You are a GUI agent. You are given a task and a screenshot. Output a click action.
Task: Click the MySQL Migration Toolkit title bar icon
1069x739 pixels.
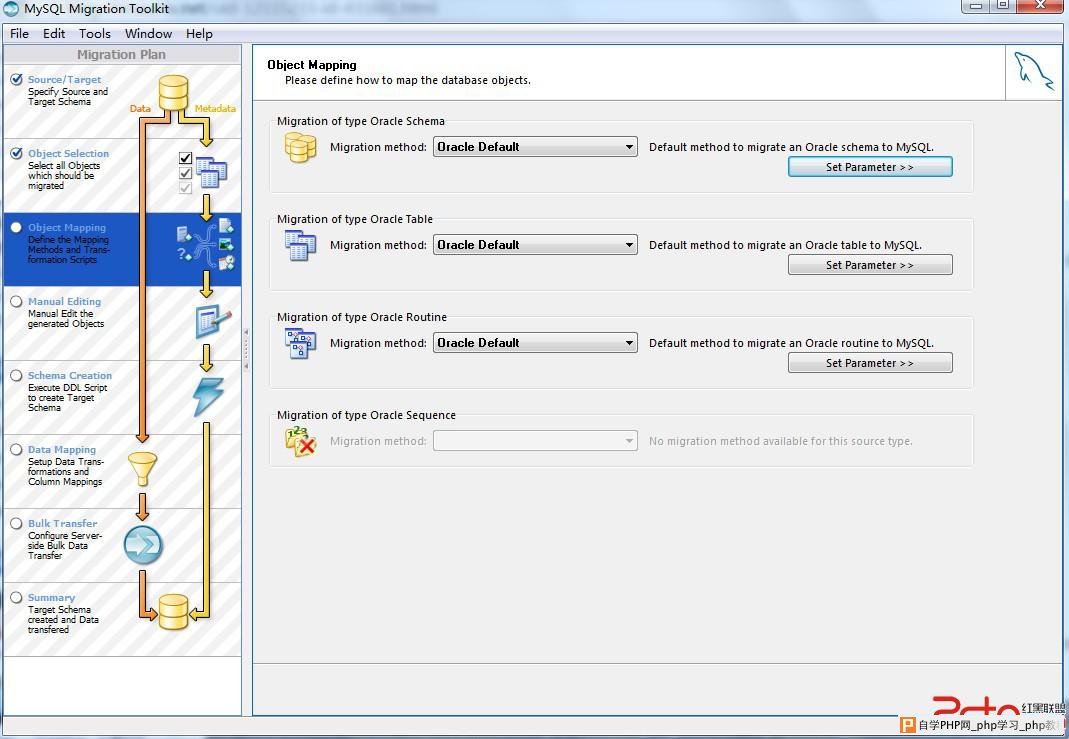coord(12,9)
